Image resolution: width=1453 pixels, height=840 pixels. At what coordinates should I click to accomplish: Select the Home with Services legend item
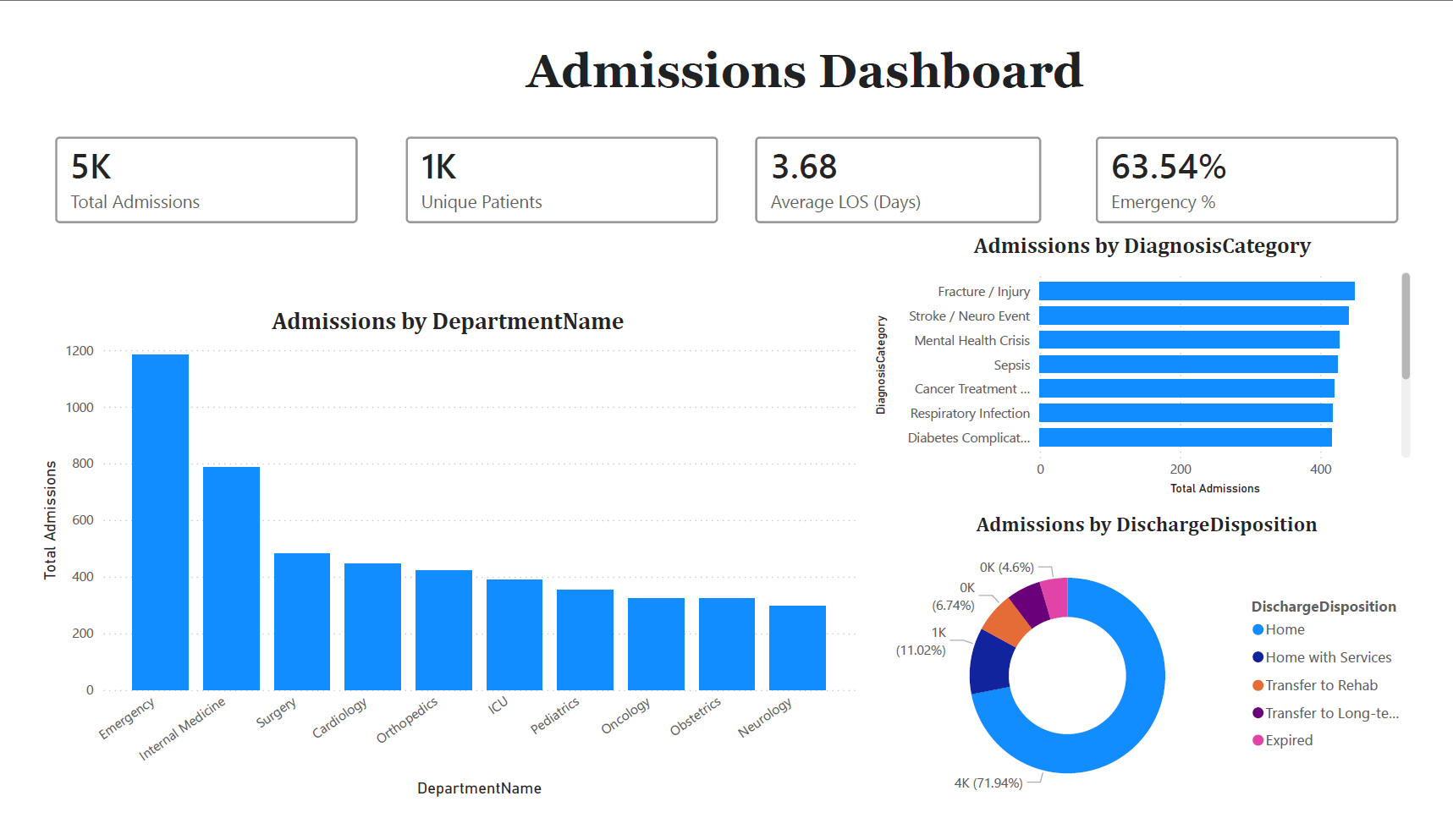(x=1322, y=657)
